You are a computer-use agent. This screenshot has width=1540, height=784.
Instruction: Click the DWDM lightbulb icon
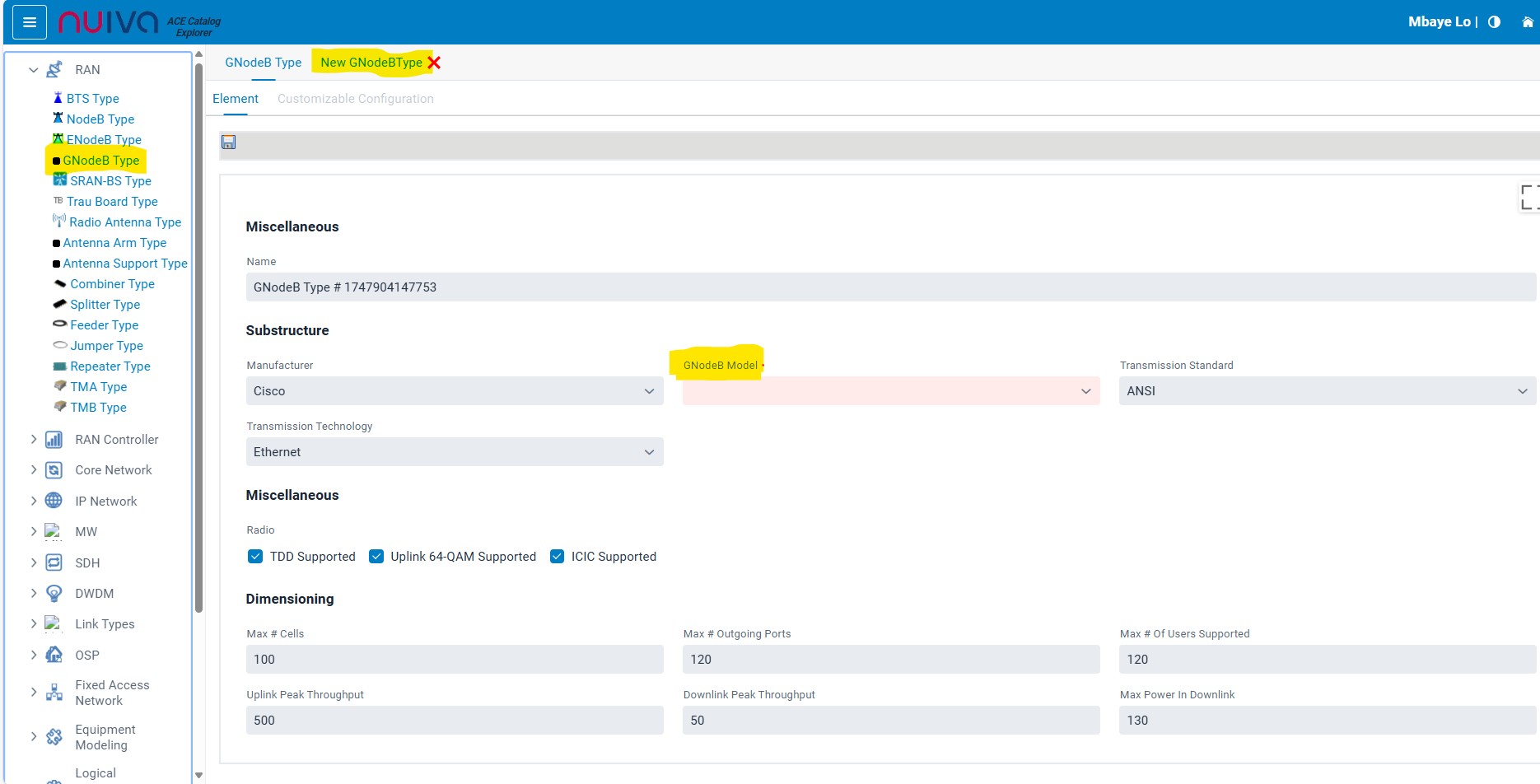(x=54, y=593)
